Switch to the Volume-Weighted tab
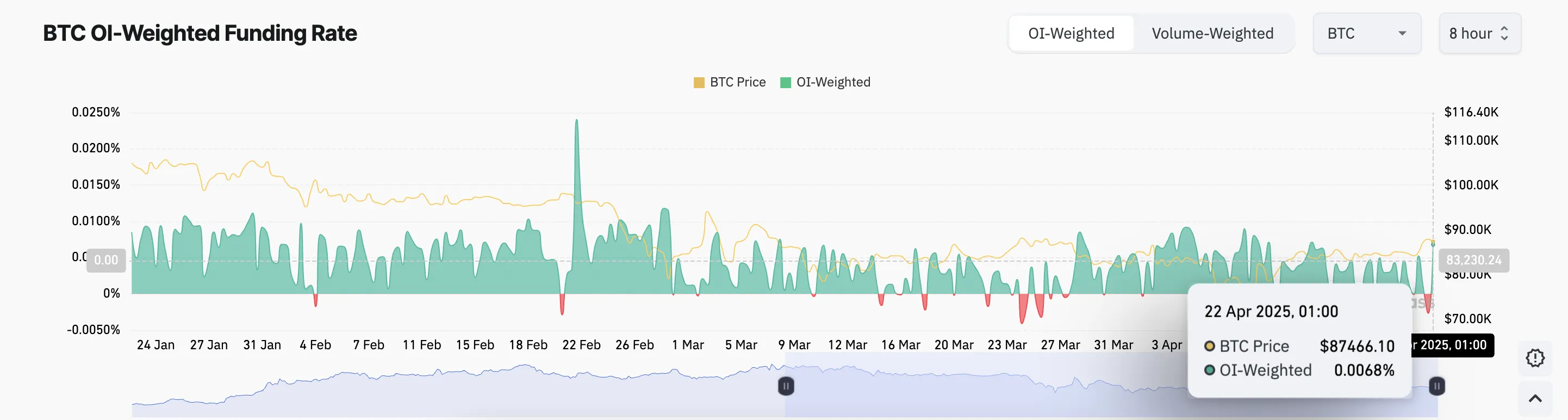1568x420 pixels. tap(1212, 34)
